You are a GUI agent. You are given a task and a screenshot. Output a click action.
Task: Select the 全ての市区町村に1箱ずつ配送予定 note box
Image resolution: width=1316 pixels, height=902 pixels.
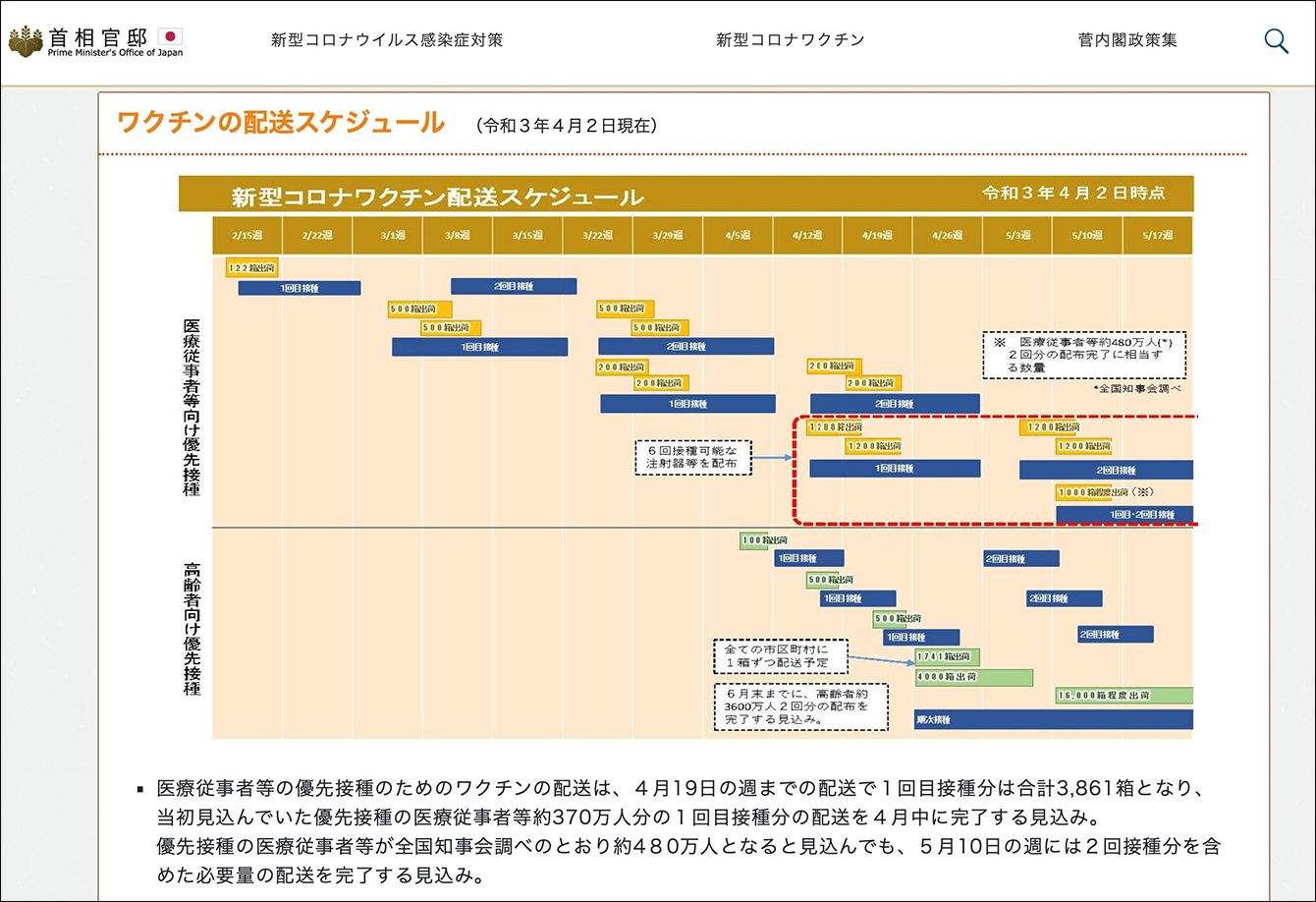[x=780, y=656]
